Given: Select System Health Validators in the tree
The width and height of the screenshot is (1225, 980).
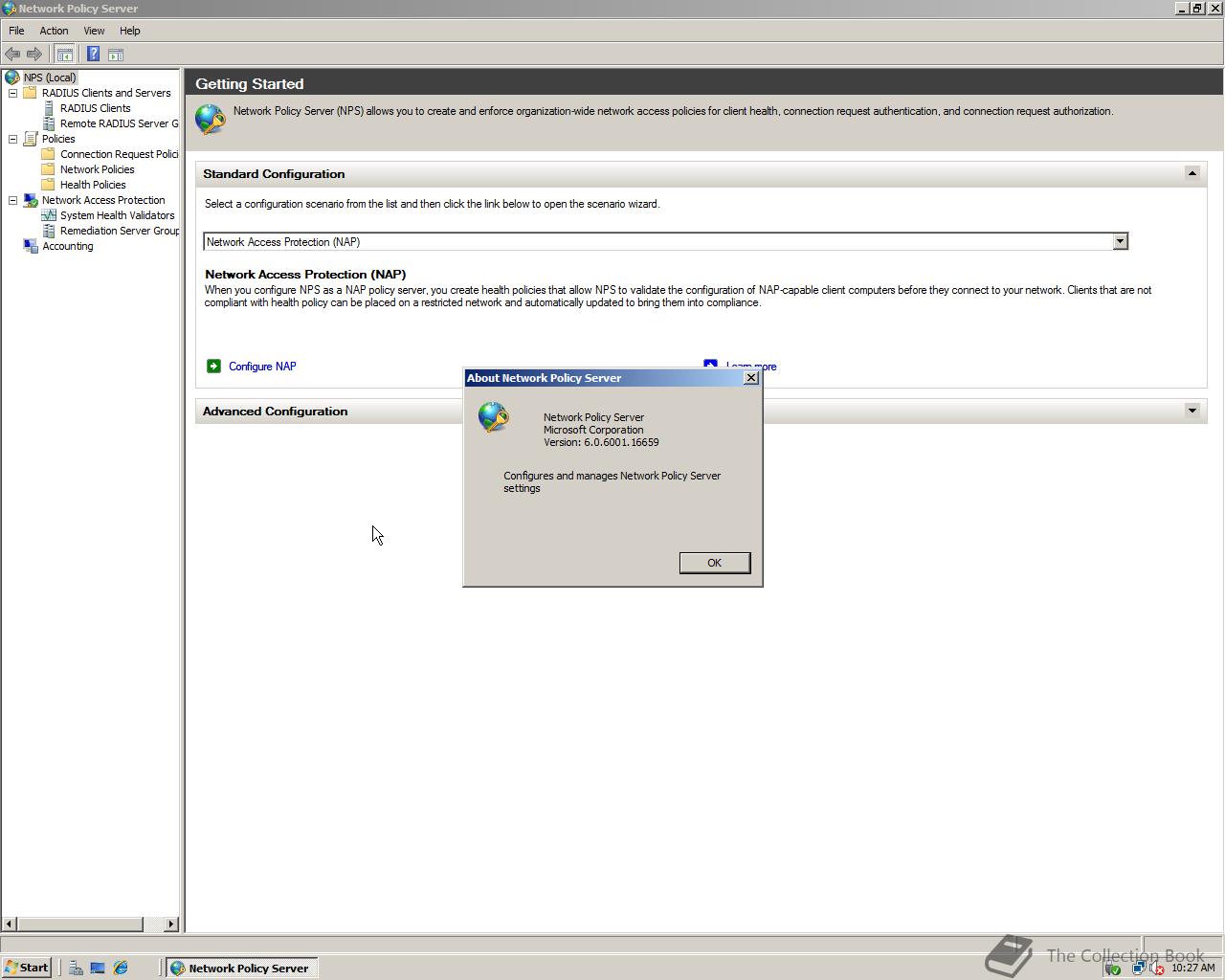Looking at the screenshot, I should click(117, 215).
